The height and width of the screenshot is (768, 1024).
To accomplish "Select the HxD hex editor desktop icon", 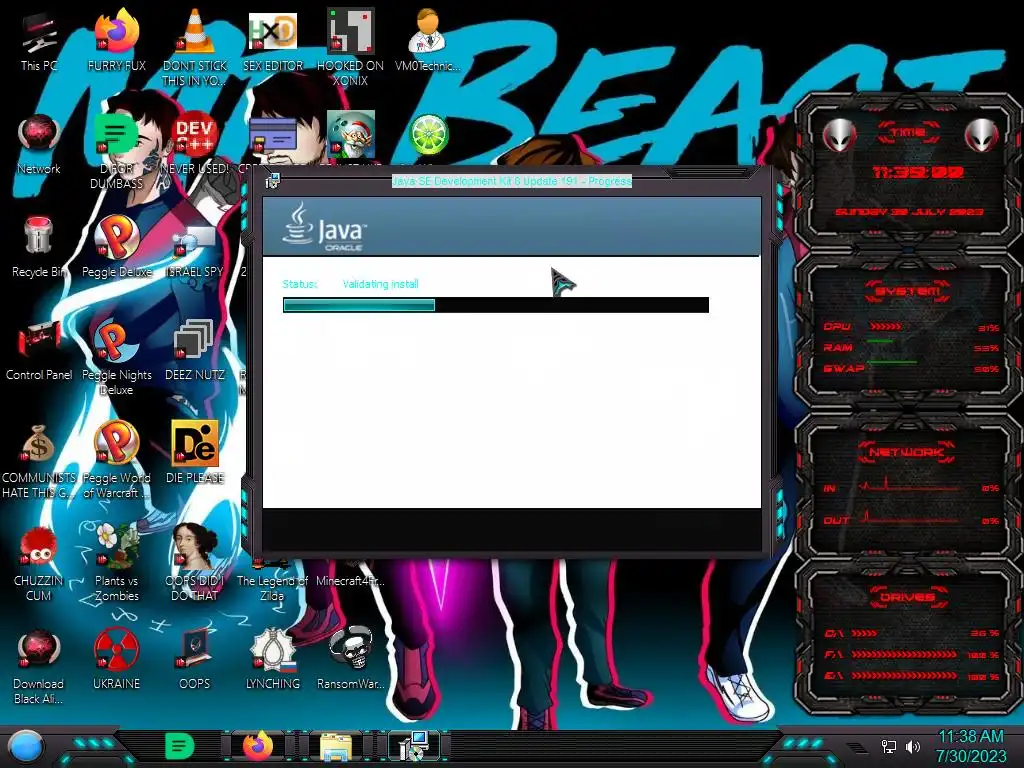I will (x=272, y=31).
